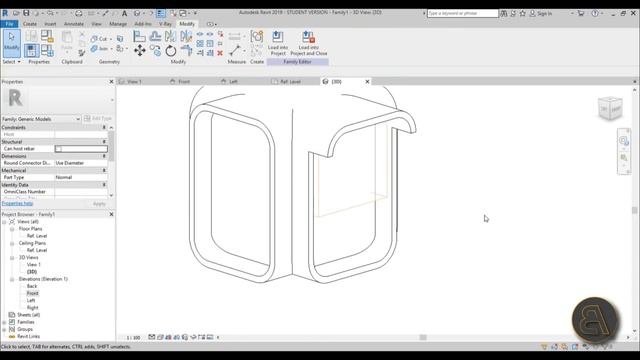Toggle the Can host rebar checkbox
Viewport: 640px width, 360px height.
click(x=58, y=149)
